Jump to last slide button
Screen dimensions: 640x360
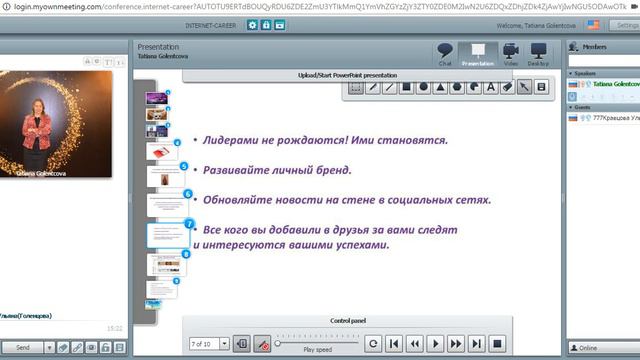point(476,344)
